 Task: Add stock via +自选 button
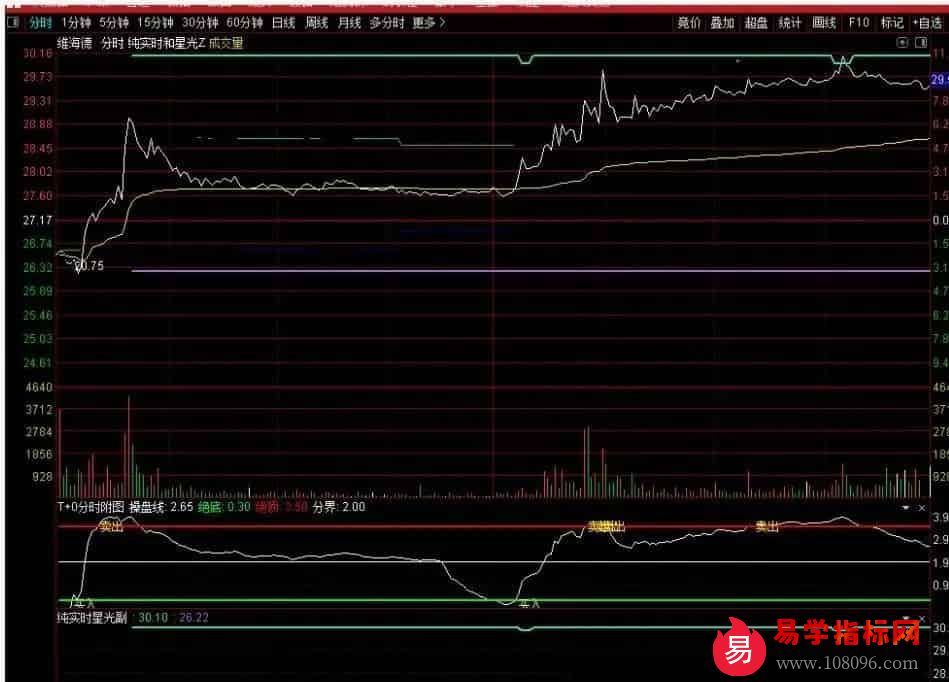927,22
